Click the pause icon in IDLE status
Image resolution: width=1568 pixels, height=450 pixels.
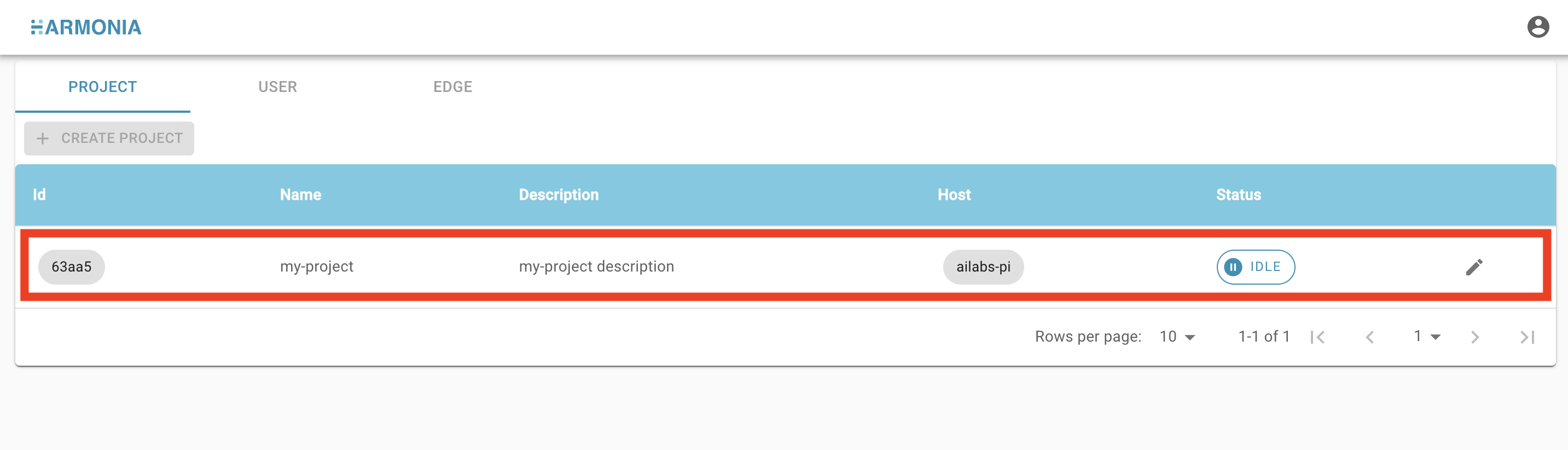[1233, 267]
